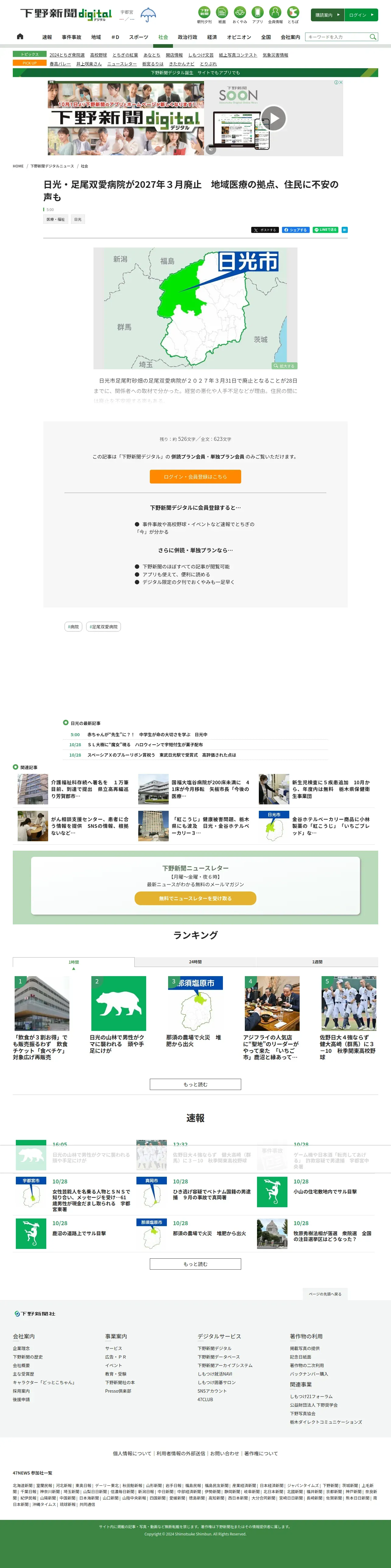Click もっと読む under ランキング
391x1568 pixels.
pyautogui.click(x=195, y=1085)
